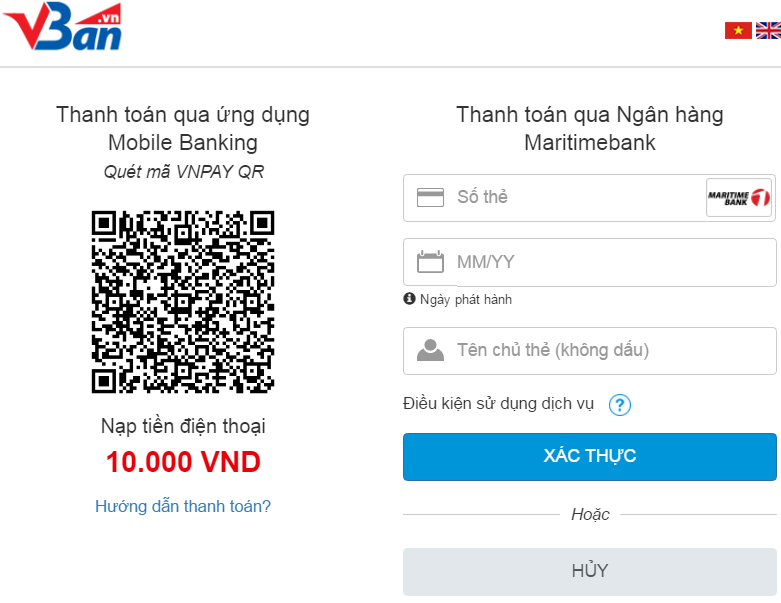Click the VNPAY QR code image
781x603 pixels.
(183, 301)
